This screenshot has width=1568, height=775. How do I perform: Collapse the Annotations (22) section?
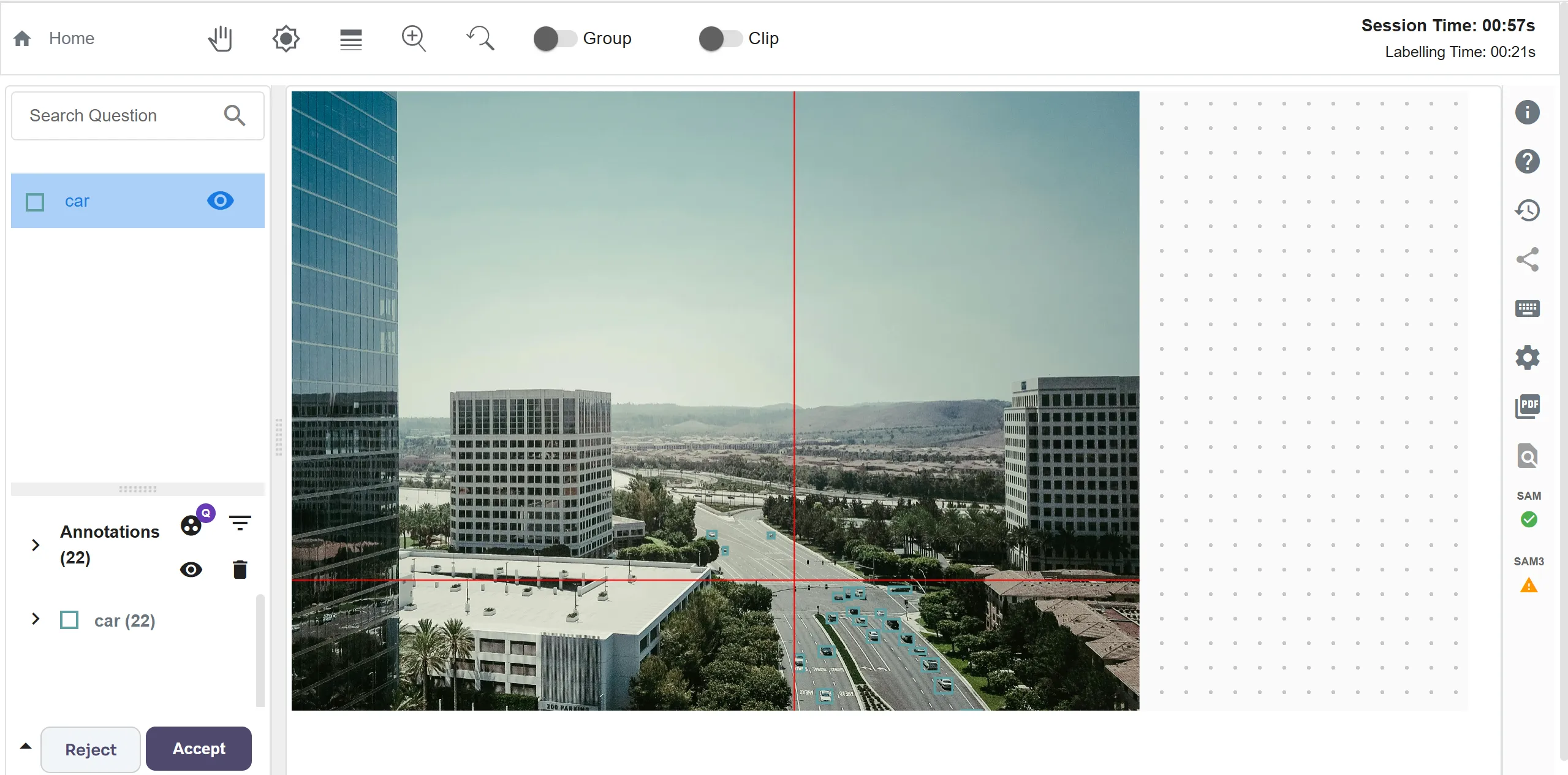click(x=35, y=546)
